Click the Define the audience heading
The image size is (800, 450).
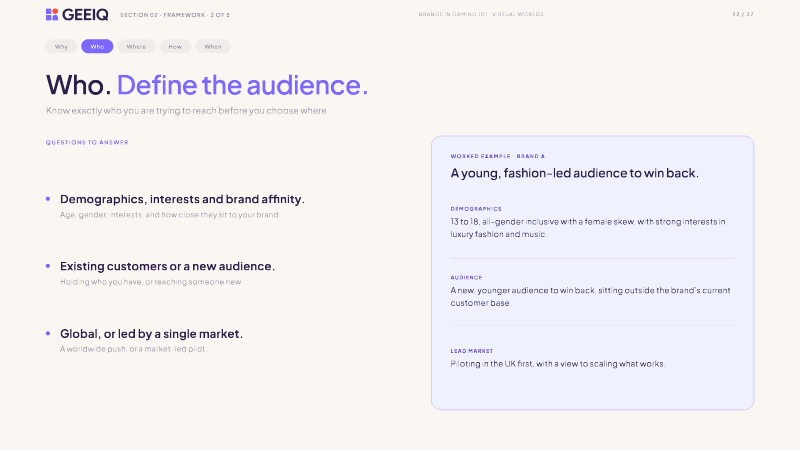(x=242, y=85)
